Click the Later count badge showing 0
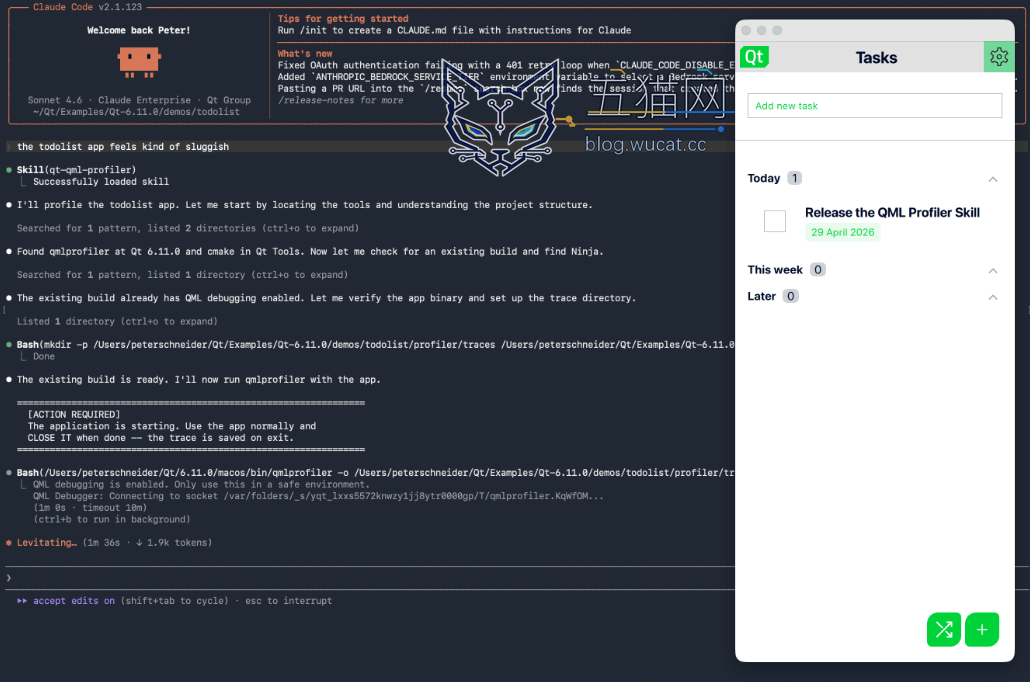The image size is (1030, 682). point(790,296)
